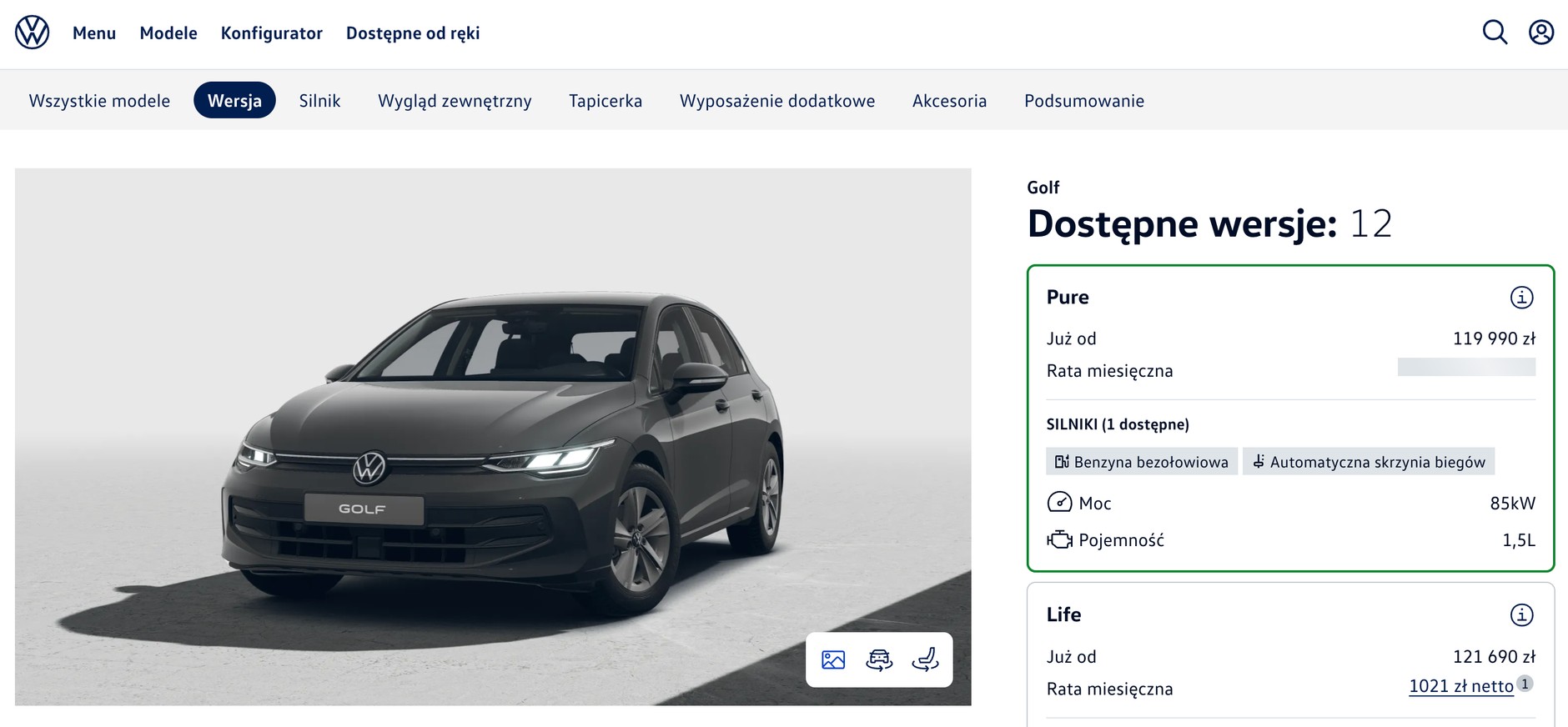This screenshot has width=1568, height=727.
Task: Go to the Podsumowanie step
Action: point(1084,101)
